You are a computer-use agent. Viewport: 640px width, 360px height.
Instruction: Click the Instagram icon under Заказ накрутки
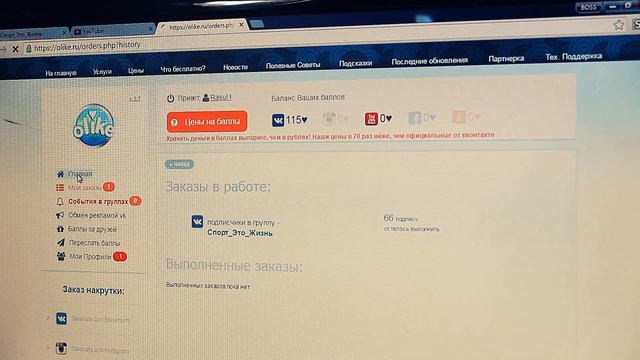[x=61, y=348]
